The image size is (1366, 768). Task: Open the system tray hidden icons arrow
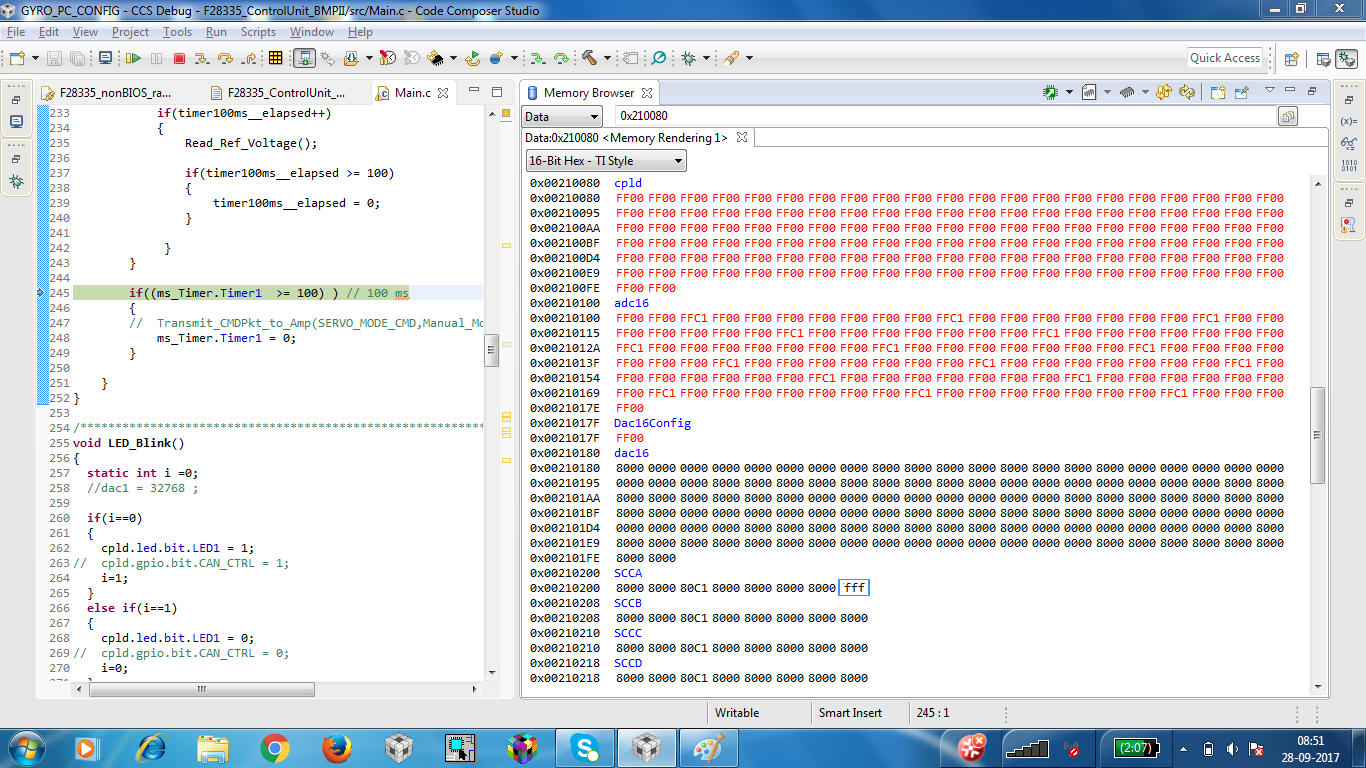click(x=1184, y=748)
